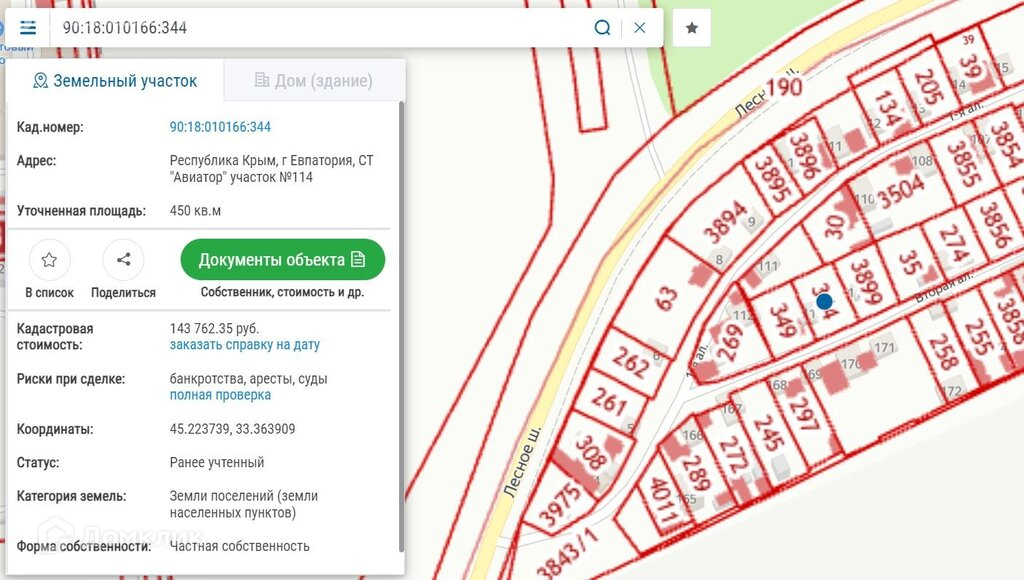Click the star favorites button beside search
Screen dimensions: 1024x580
tap(691, 28)
